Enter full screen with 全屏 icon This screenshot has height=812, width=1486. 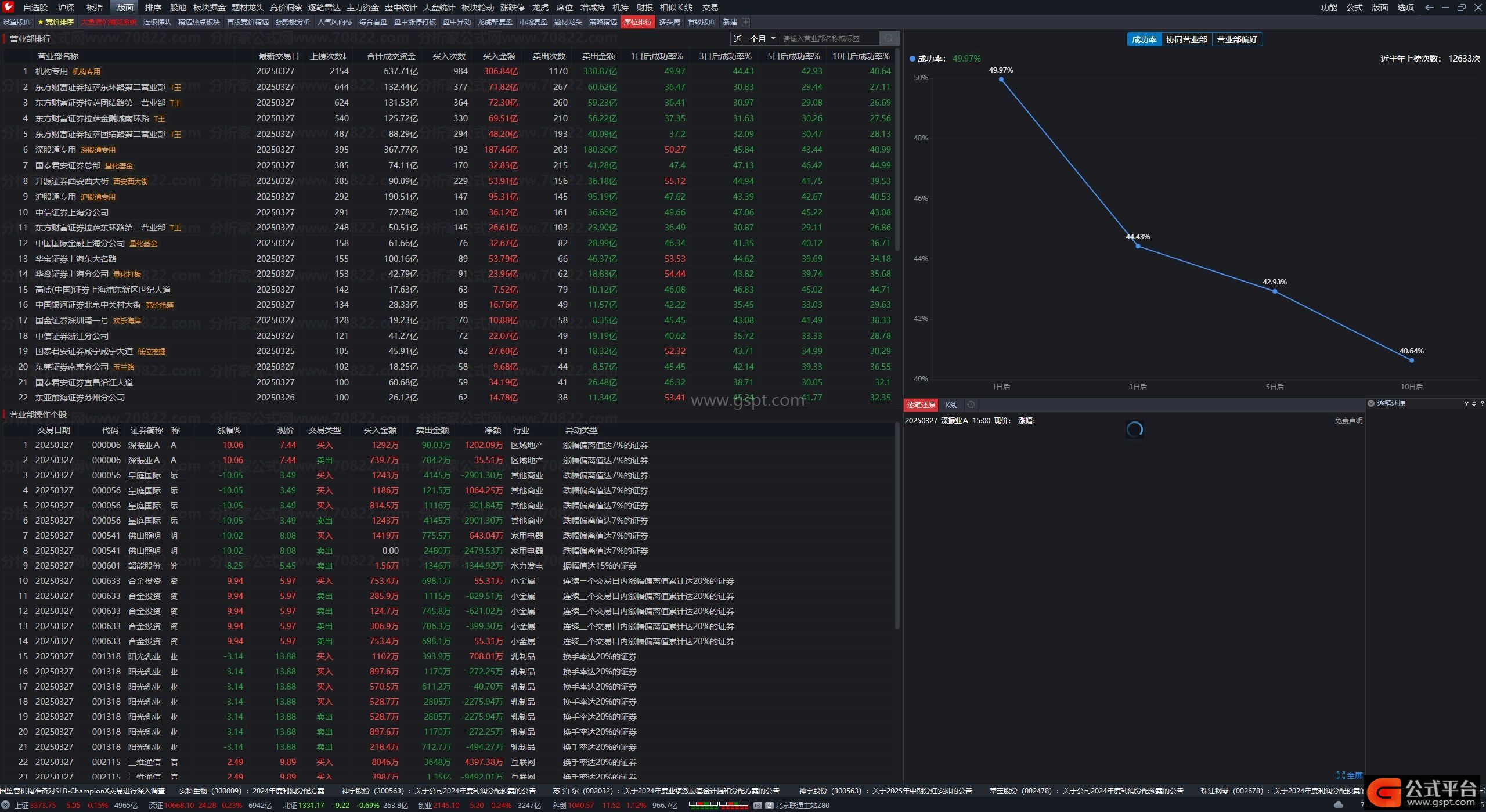1349,775
